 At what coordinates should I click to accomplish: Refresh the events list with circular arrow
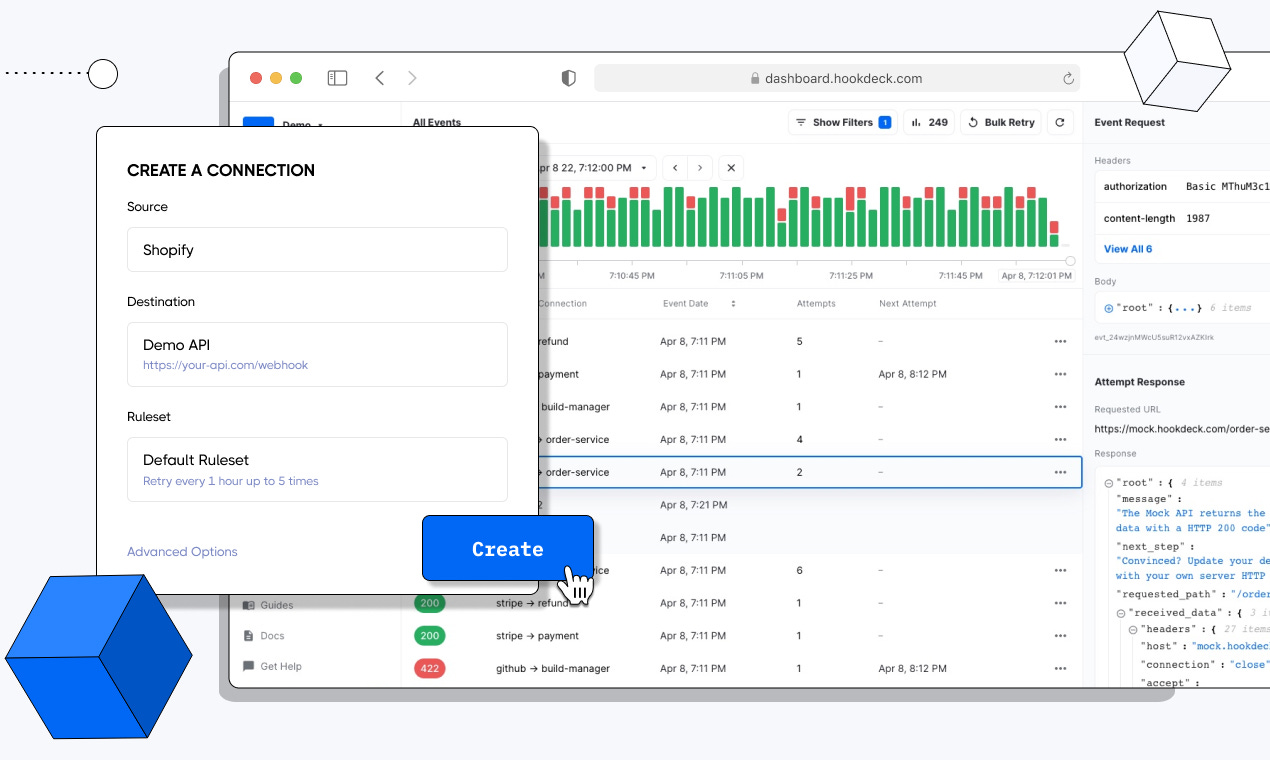tap(1059, 122)
